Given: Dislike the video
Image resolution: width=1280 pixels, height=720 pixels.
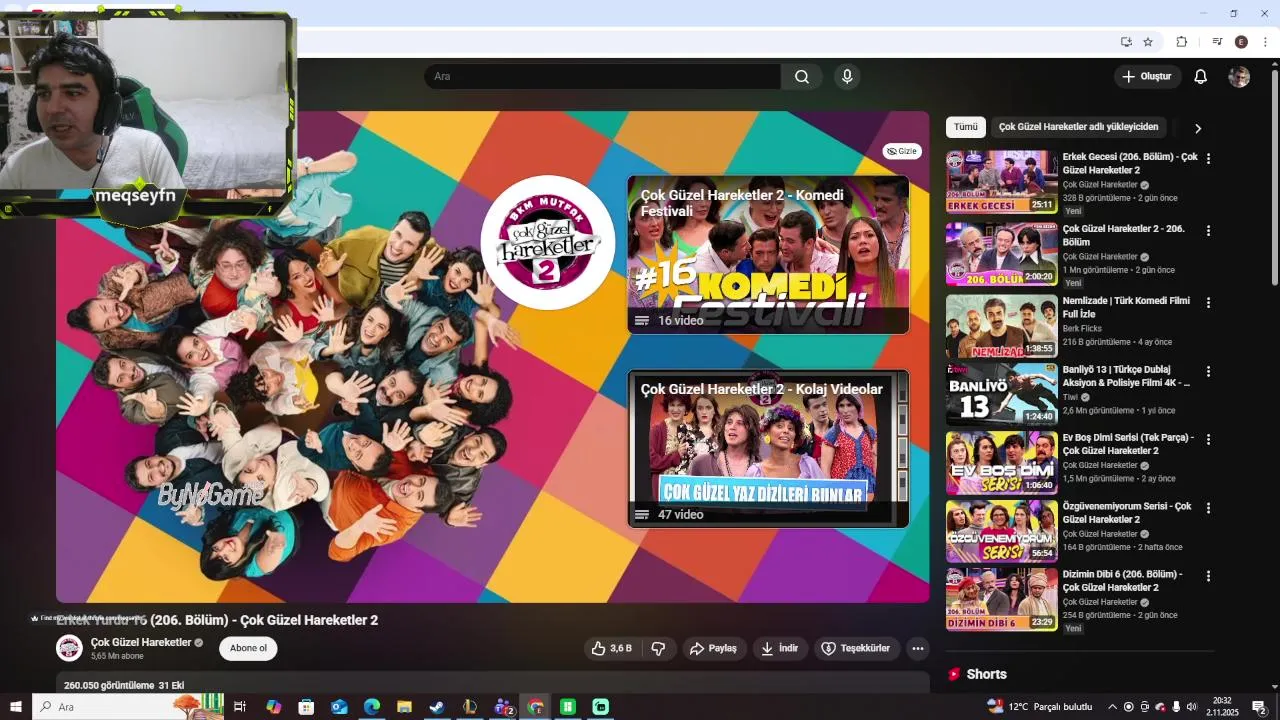Looking at the screenshot, I should (x=658, y=648).
